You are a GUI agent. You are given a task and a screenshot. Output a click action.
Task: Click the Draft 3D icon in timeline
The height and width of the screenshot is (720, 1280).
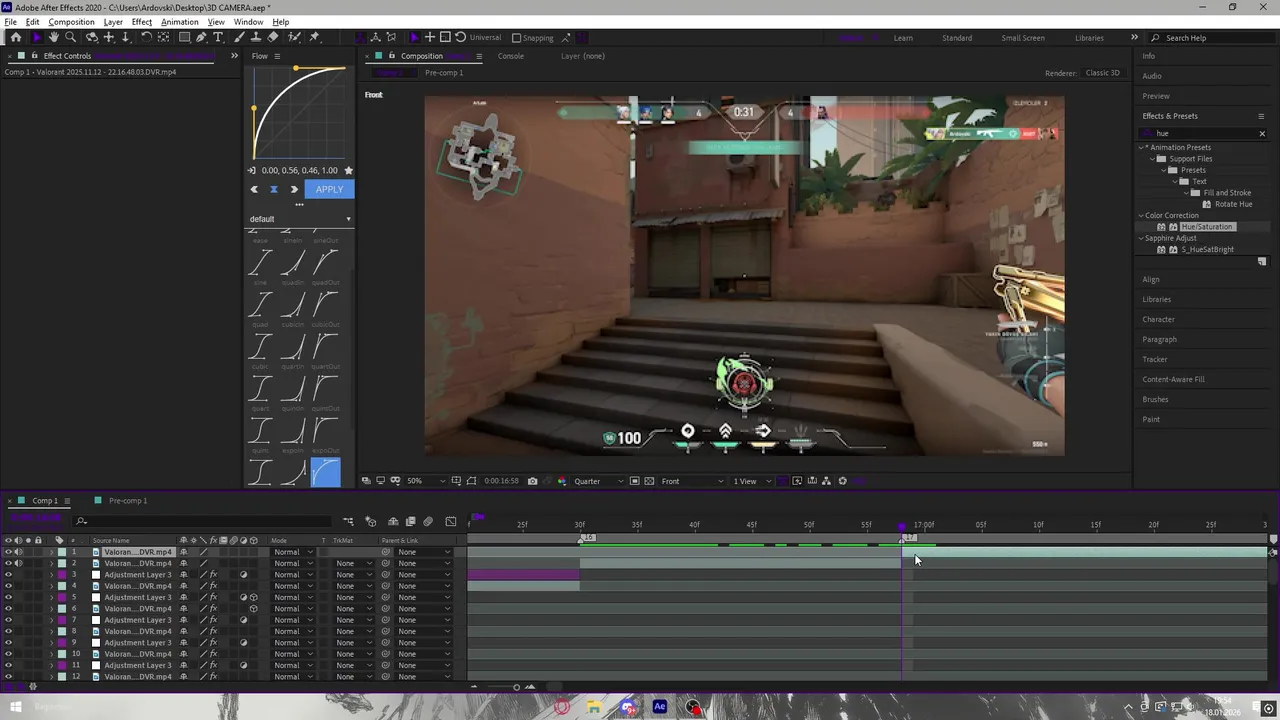[x=370, y=521]
